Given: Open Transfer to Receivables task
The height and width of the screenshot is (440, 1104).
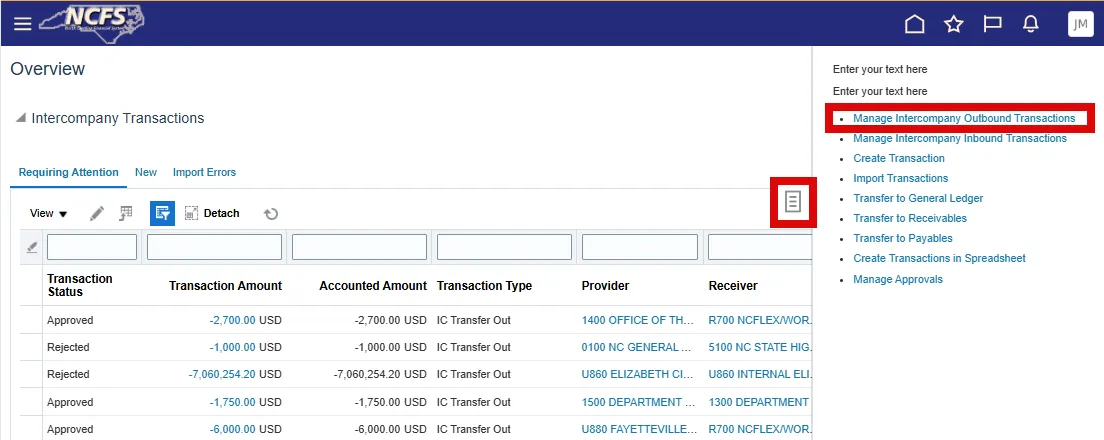Looking at the screenshot, I should point(910,218).
